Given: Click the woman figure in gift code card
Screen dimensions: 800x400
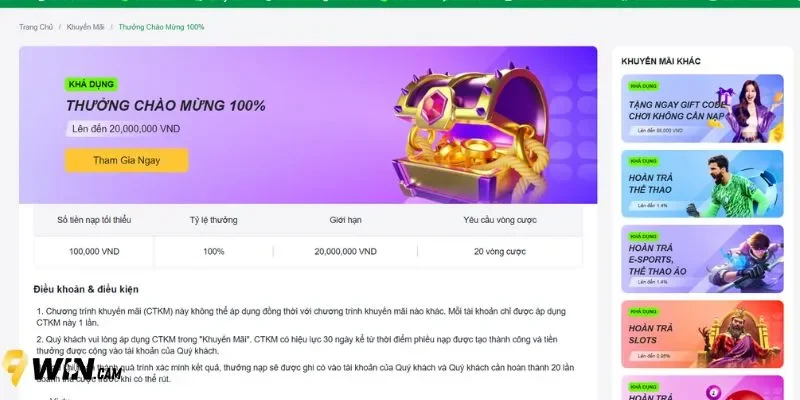Looking at the screenshot, I should click(x=746, y=111).
